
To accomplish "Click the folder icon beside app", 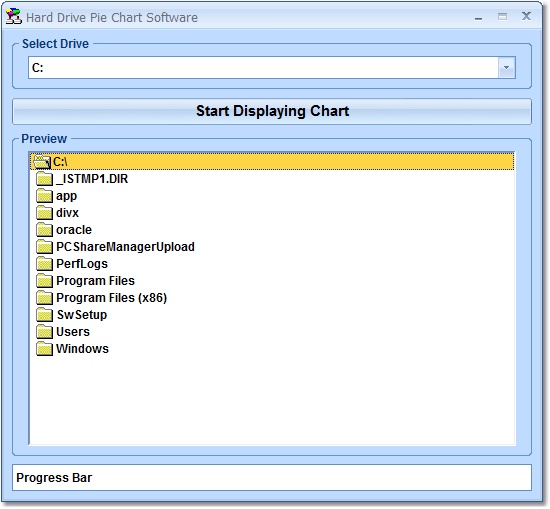I will coord(44,196).
